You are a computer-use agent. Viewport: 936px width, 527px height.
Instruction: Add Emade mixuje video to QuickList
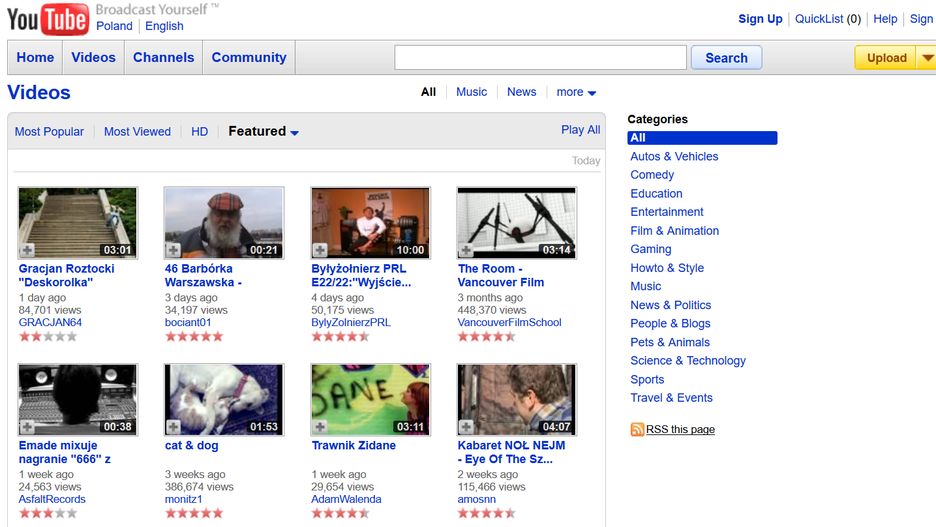(27, 427)
